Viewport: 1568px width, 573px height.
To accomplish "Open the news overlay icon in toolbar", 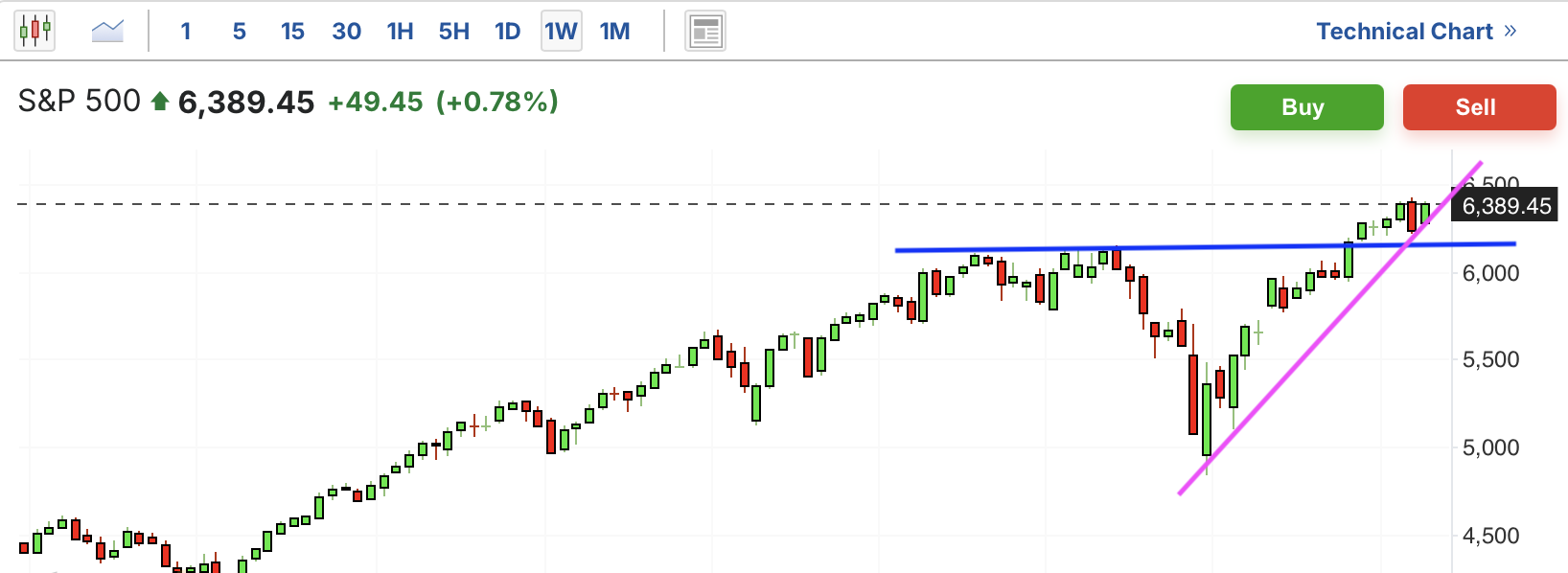I will 705,32.
